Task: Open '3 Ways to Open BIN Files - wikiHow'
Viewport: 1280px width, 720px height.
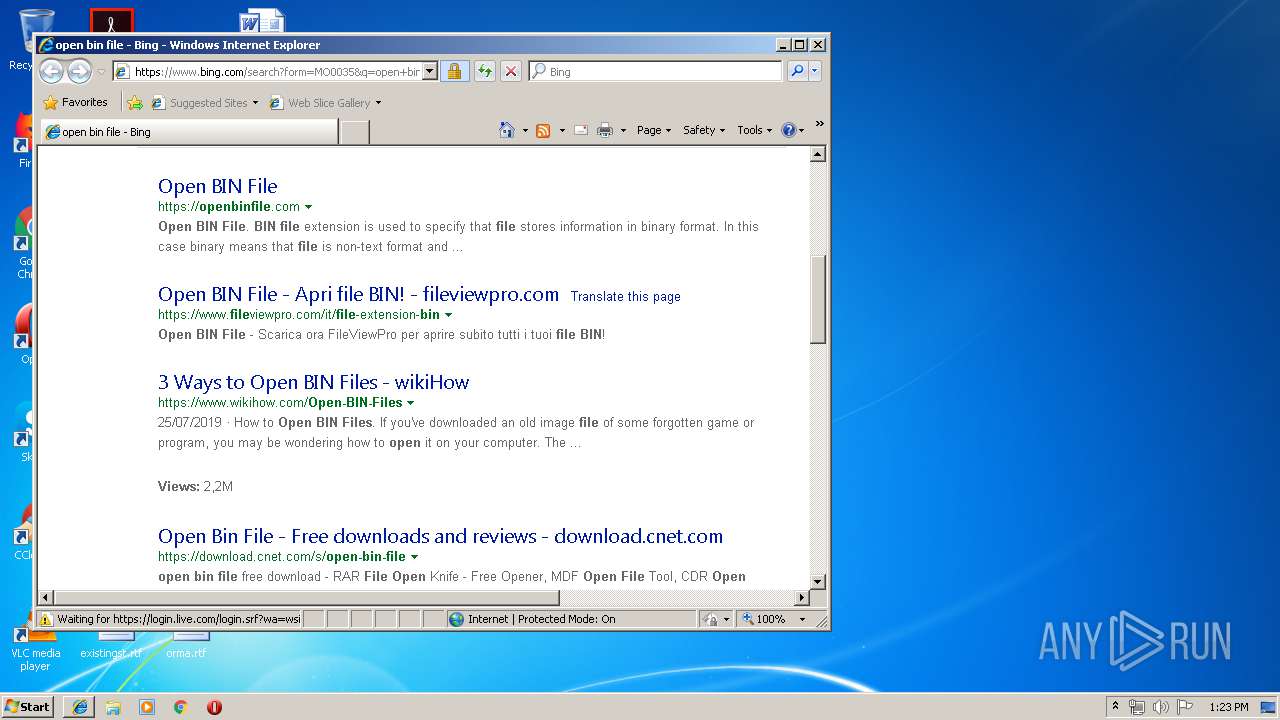Action: point(313,382)
